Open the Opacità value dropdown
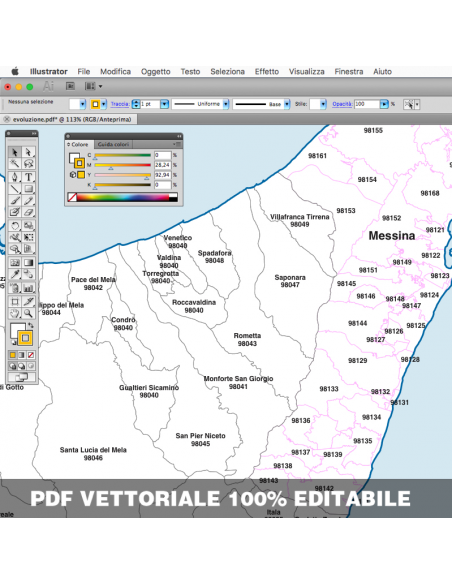Image resolution: width=452 pixels, height=584 pixels. pyautogui.click(x=384, y=104)
